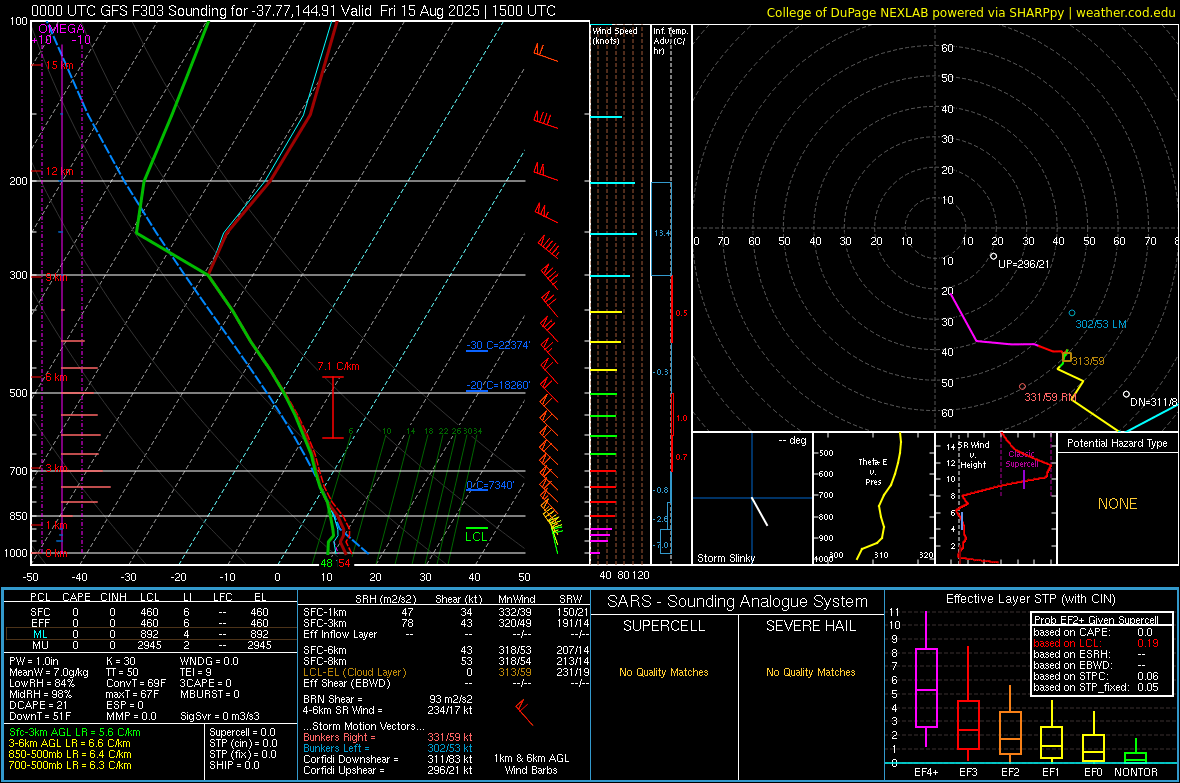Click the Classic Supercell label

point(1021,459)
